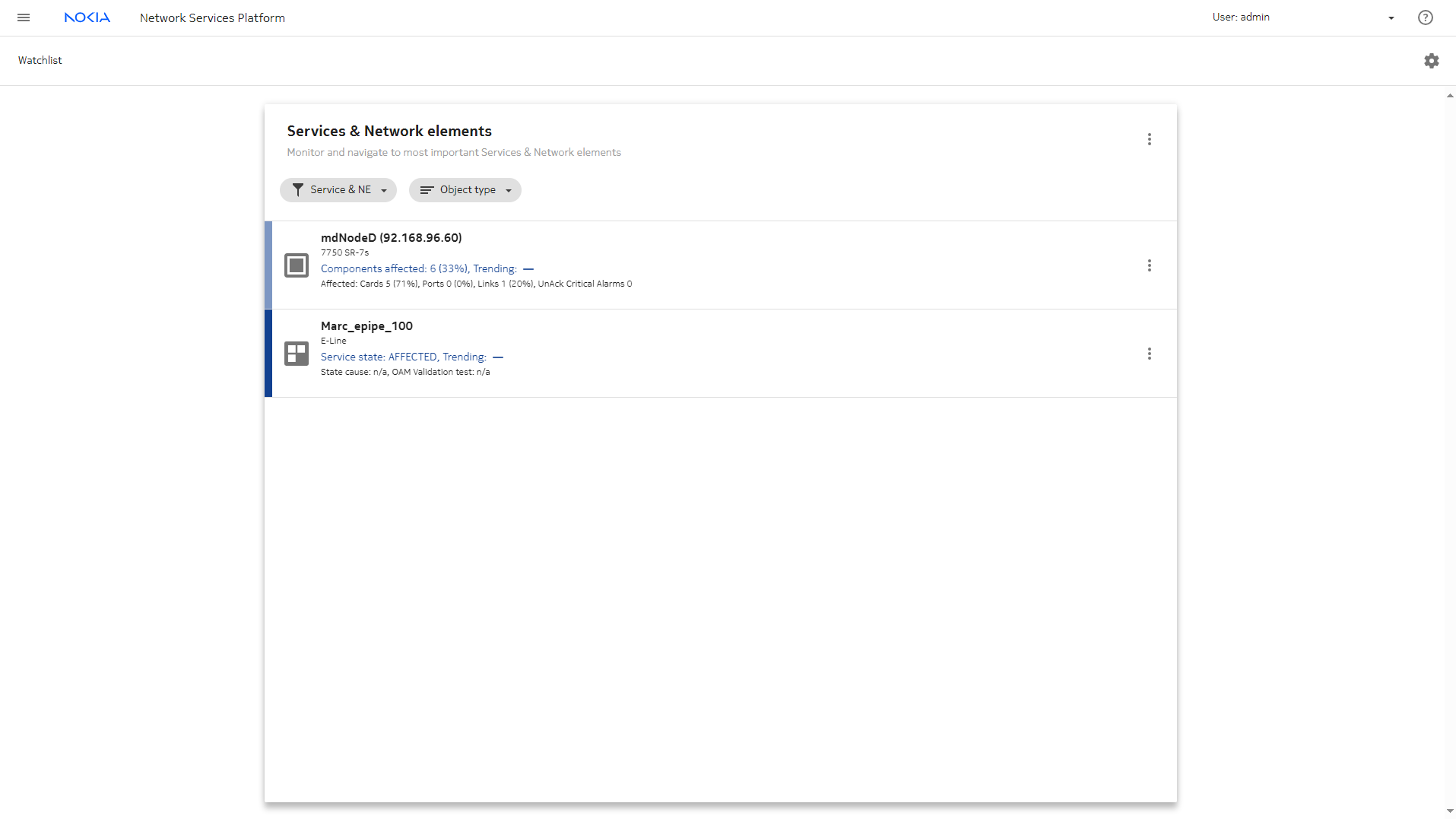Open the help question mark icon

1425,17
